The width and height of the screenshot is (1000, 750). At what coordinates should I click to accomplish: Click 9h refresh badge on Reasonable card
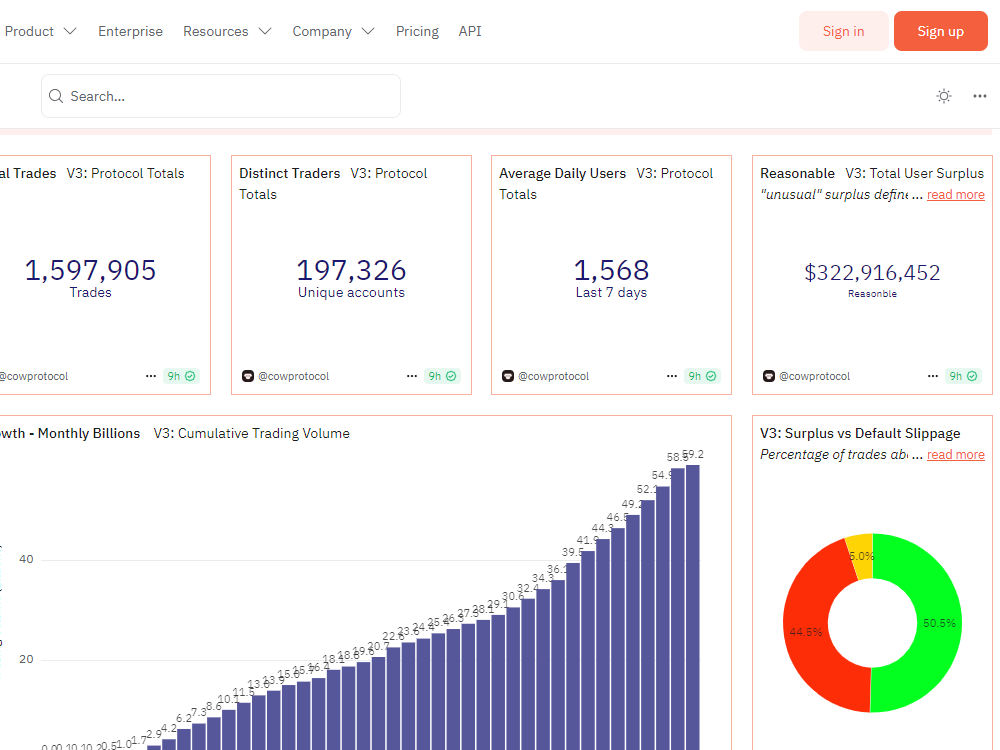(963, 376)
